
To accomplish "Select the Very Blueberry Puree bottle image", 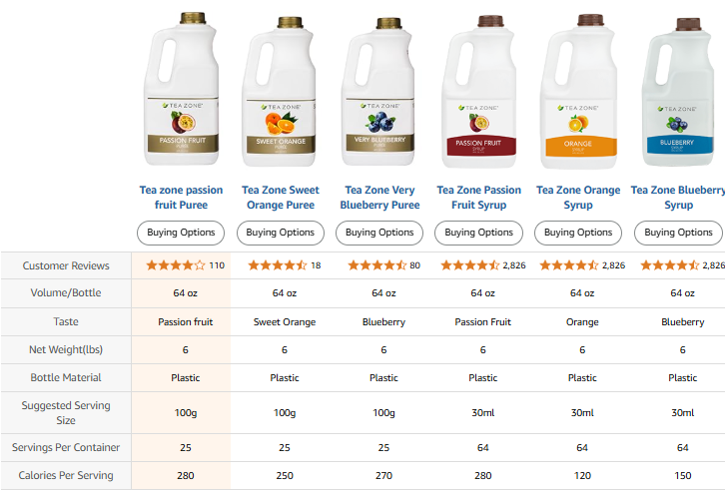I will [381, 90].
